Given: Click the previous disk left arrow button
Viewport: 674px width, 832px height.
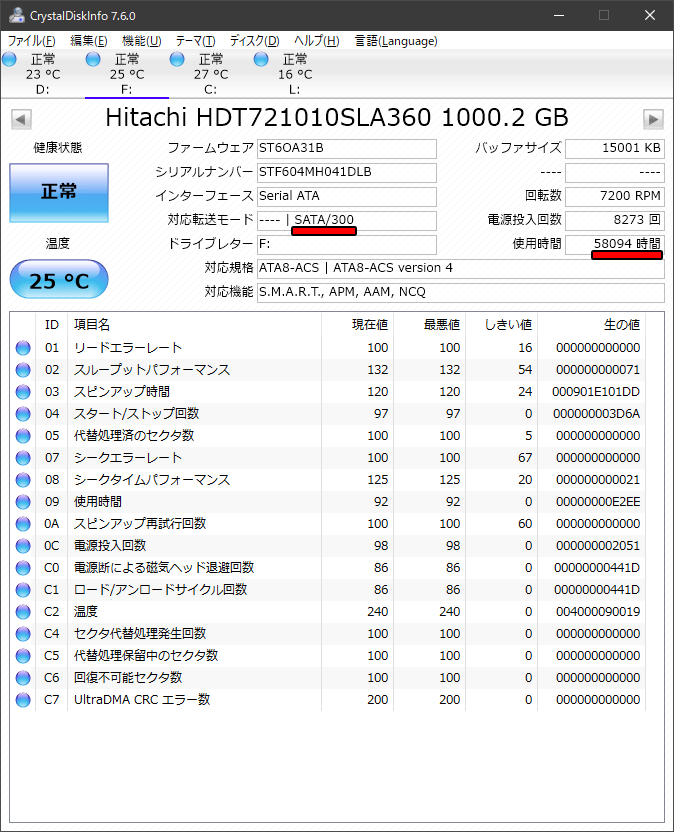Looking at the screenshot, I should (x=21, y=119).
